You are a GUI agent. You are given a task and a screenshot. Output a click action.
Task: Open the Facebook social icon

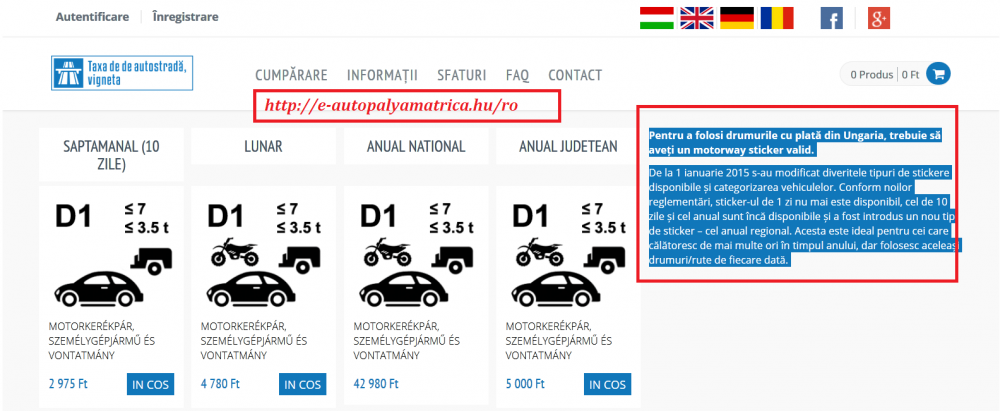coord(831,17)
